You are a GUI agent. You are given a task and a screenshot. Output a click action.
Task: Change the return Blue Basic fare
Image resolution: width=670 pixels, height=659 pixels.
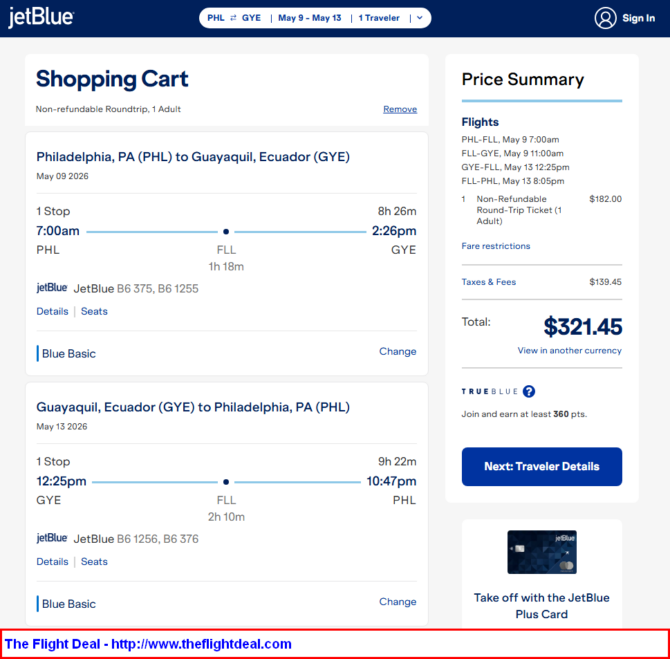pos(397,601)
